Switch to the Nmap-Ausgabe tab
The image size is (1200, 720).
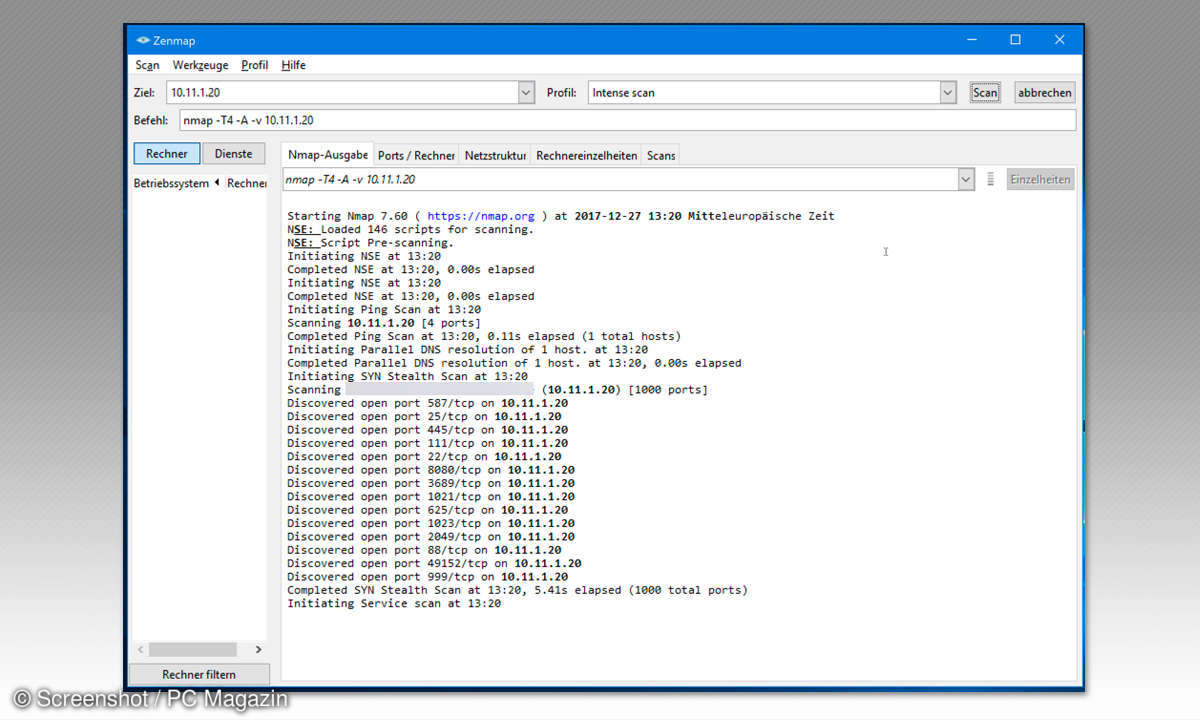click(328, 155)
